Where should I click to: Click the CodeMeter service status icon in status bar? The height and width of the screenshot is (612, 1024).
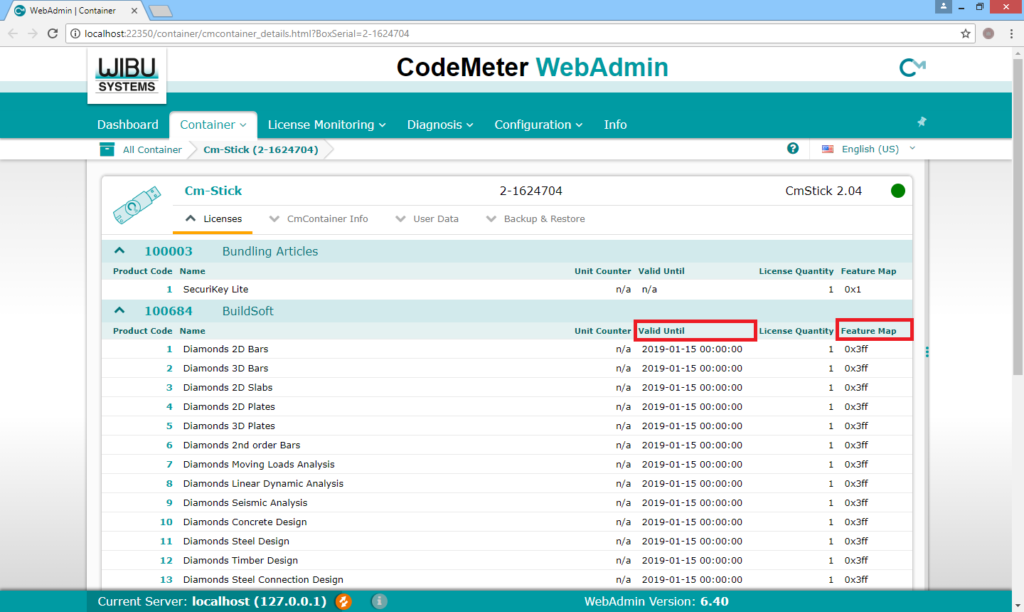pyautogui.click(x=343, y=601)
